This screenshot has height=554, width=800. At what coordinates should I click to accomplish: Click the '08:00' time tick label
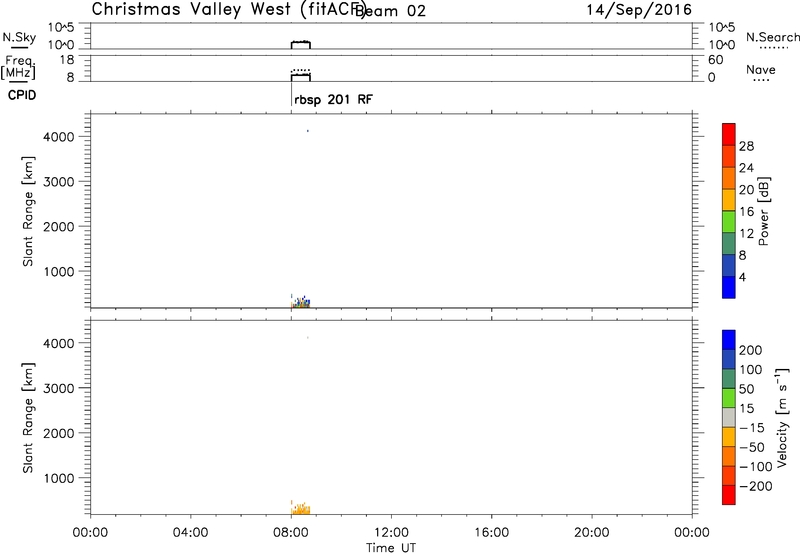[x=291, y=533]
